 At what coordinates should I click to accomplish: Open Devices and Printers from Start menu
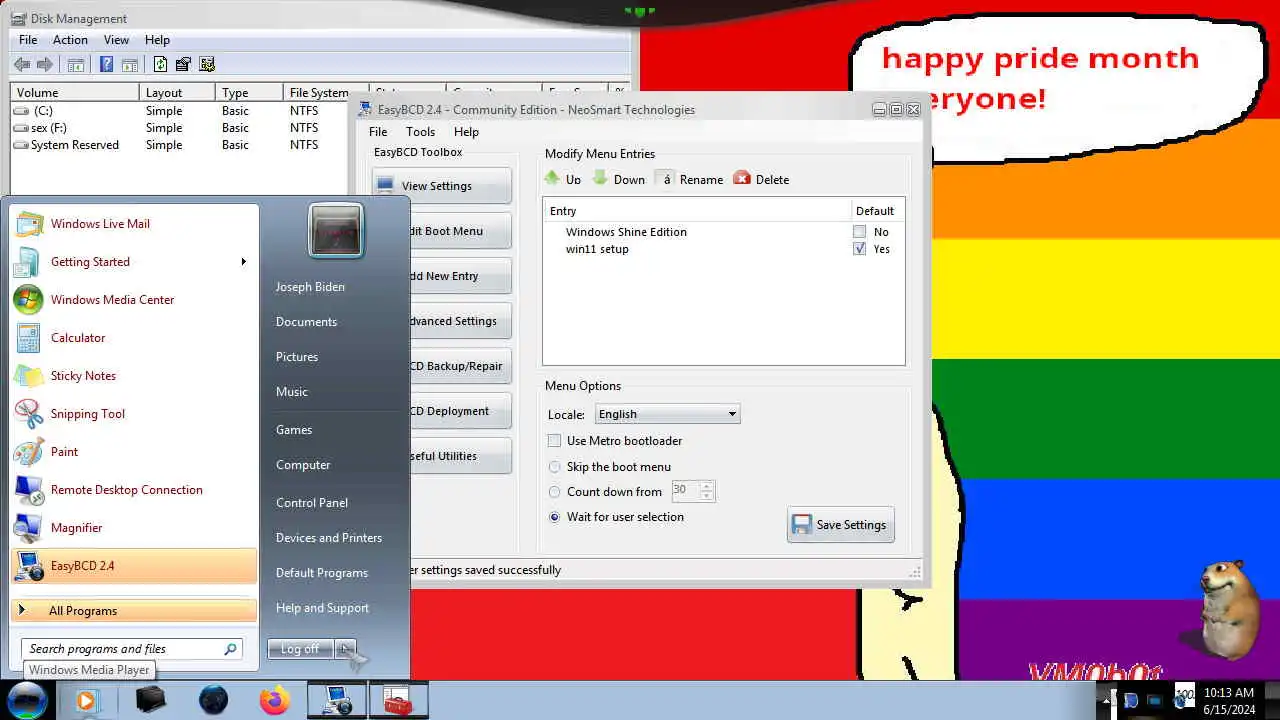[329, 538]
